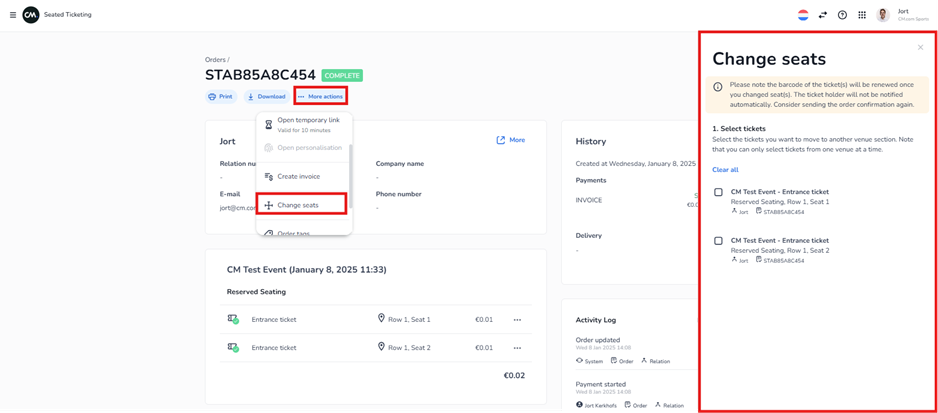
Task: Click Open temporary link menu item
Action: pos(308,120)
